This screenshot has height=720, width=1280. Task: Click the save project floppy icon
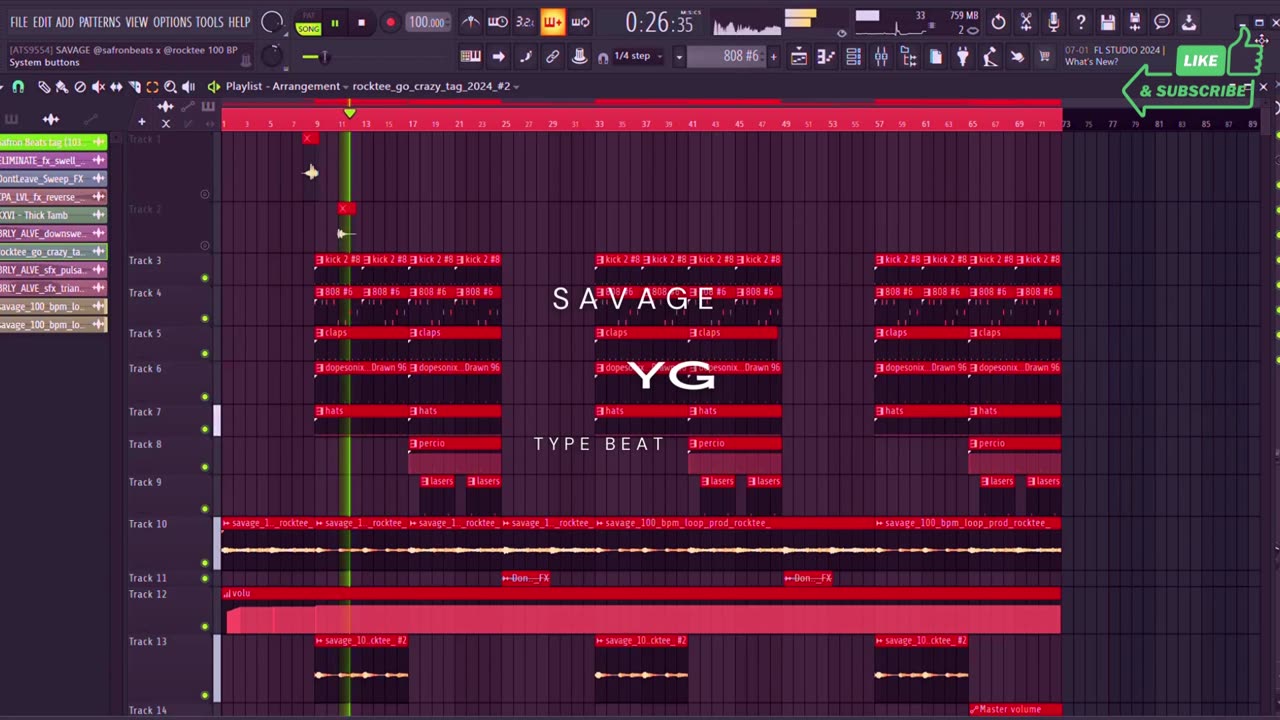click(x=1108, y=22)
